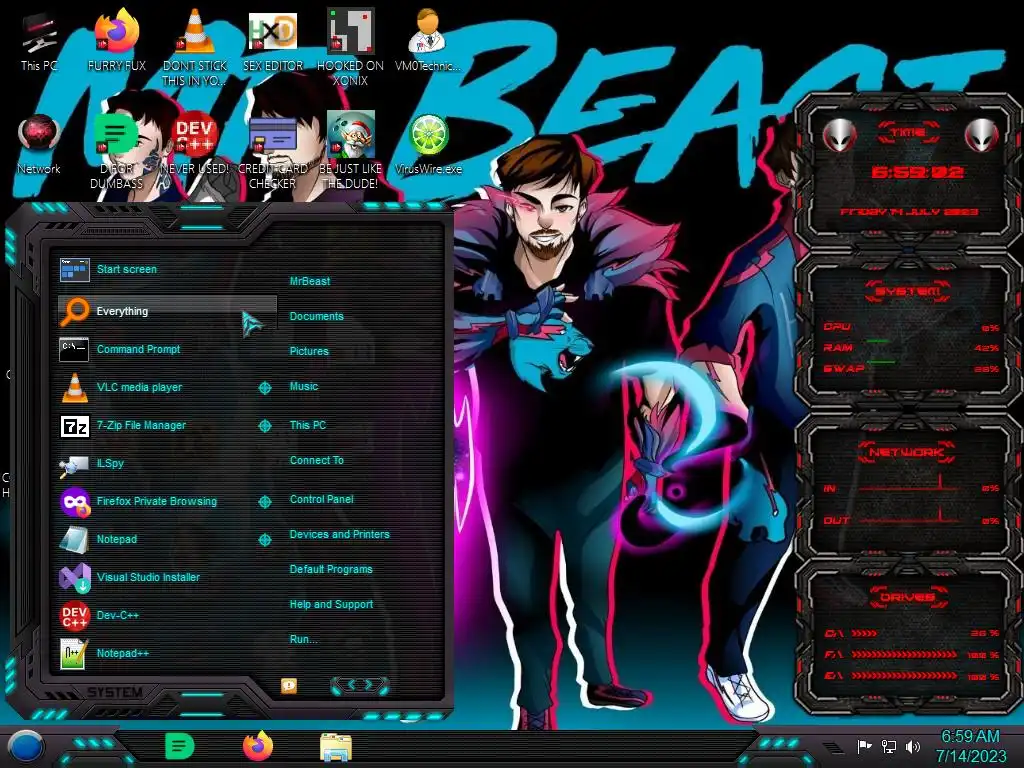Launch the Everything search app
Image resolution: width=1024 pixels, height=768 pixels.
coord(167,312)
